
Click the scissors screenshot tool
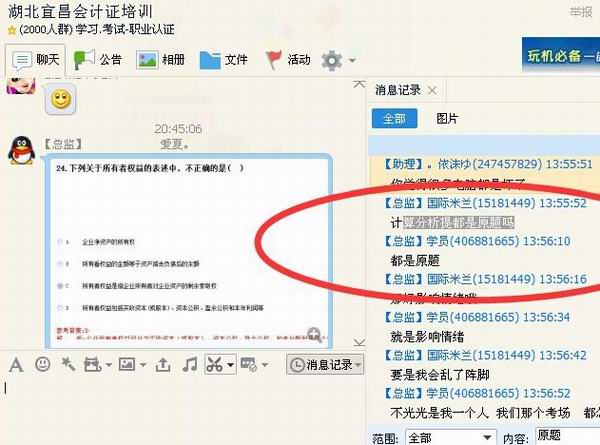coord(215,365)
